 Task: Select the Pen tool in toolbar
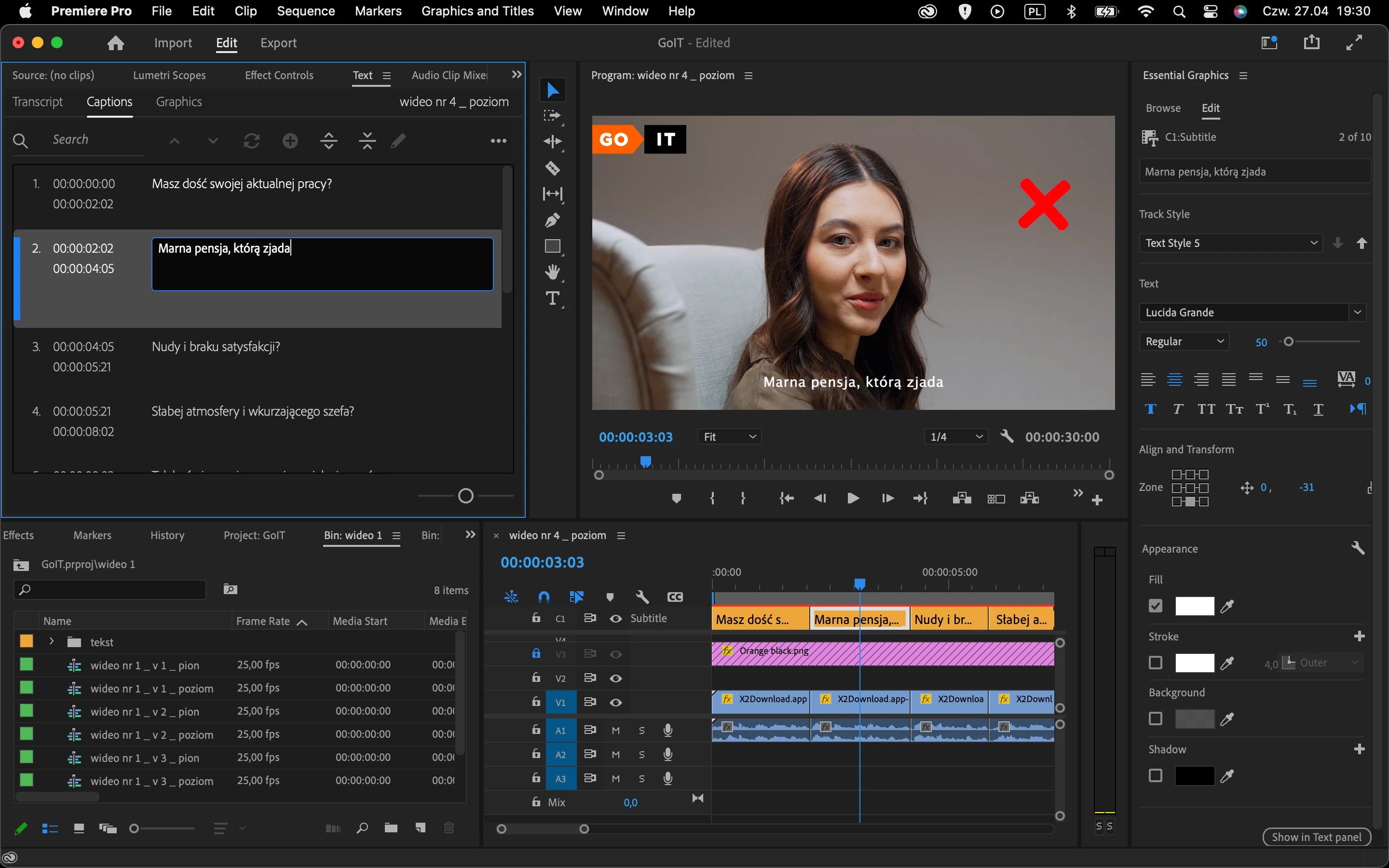[x=552, y=220]
